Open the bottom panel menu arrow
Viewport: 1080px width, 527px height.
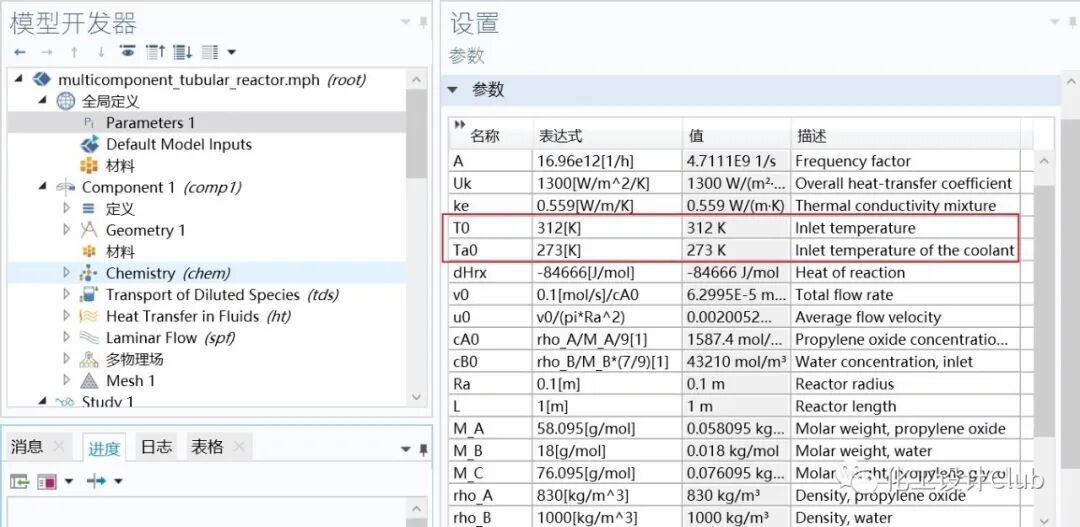[x=406, y=449]
